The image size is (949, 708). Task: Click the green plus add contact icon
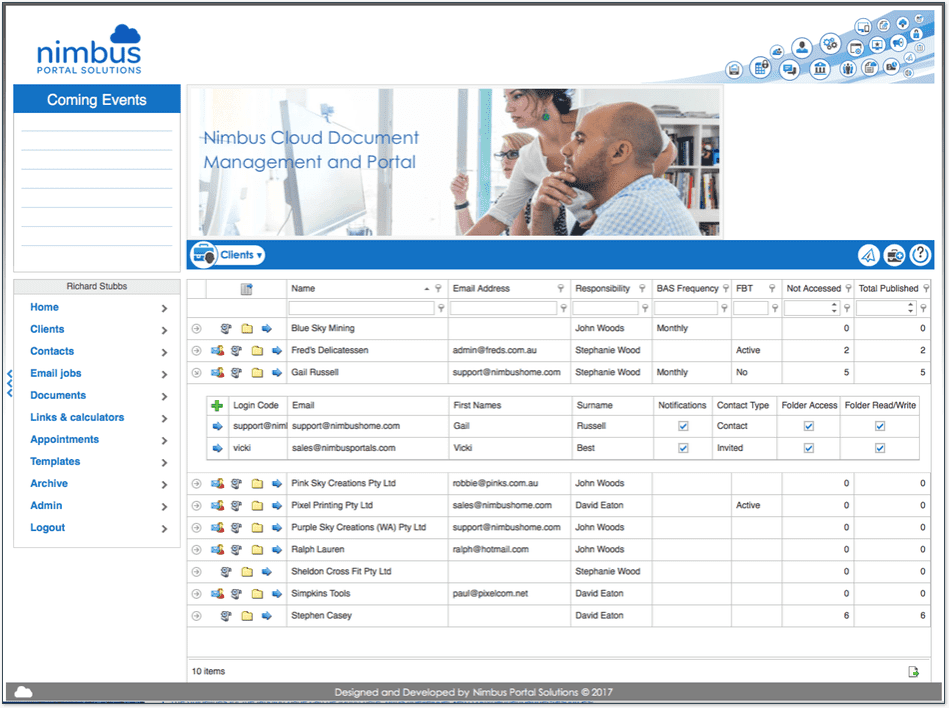tap(217, 406)
